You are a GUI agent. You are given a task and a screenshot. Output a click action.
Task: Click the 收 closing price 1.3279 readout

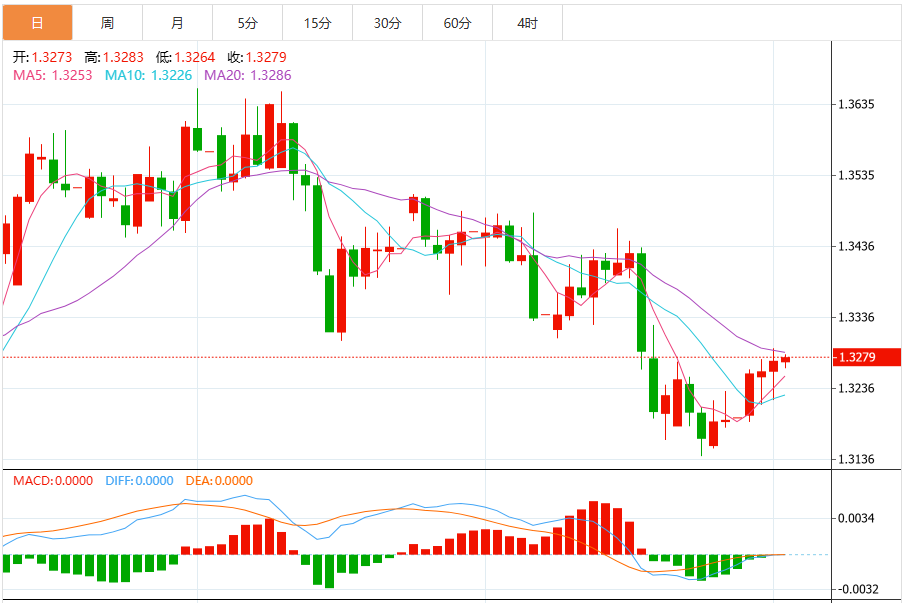(x=257, y=57)
